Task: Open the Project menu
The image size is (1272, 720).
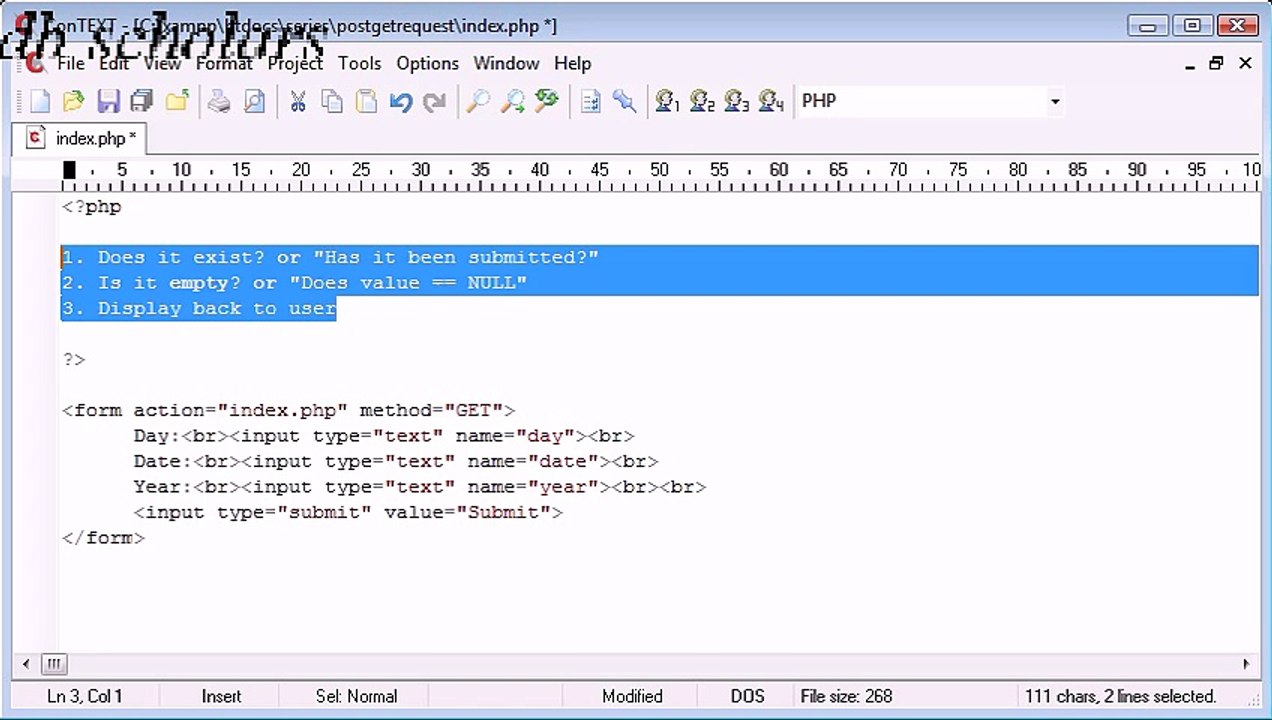Action: point(295,63)
